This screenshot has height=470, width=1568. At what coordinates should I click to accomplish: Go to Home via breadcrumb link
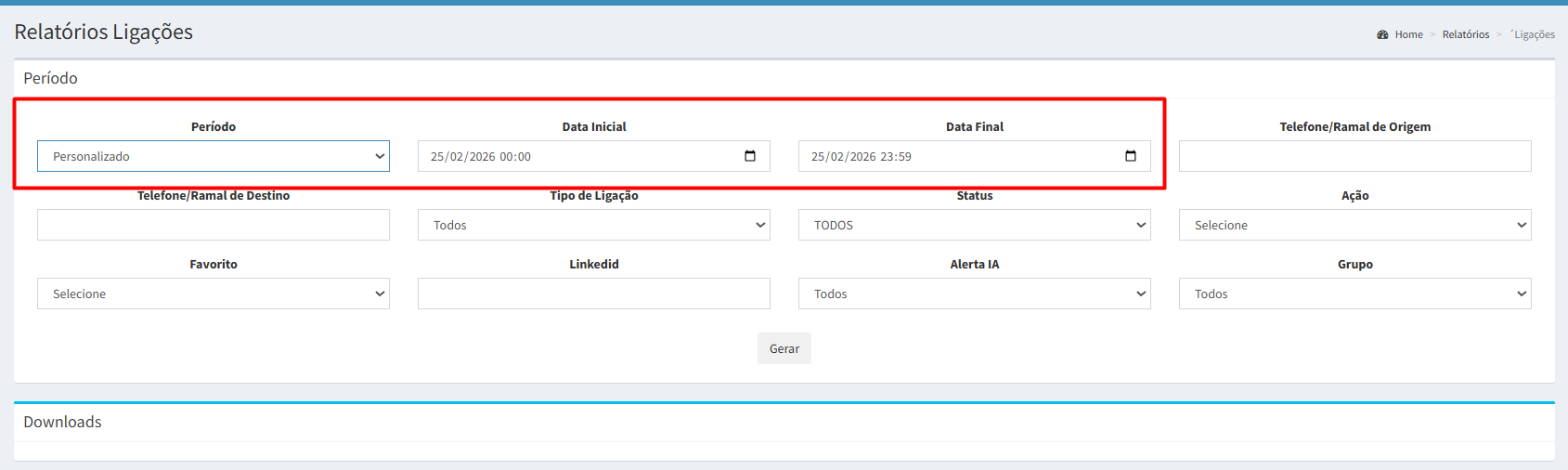(x=1408, y=34)
